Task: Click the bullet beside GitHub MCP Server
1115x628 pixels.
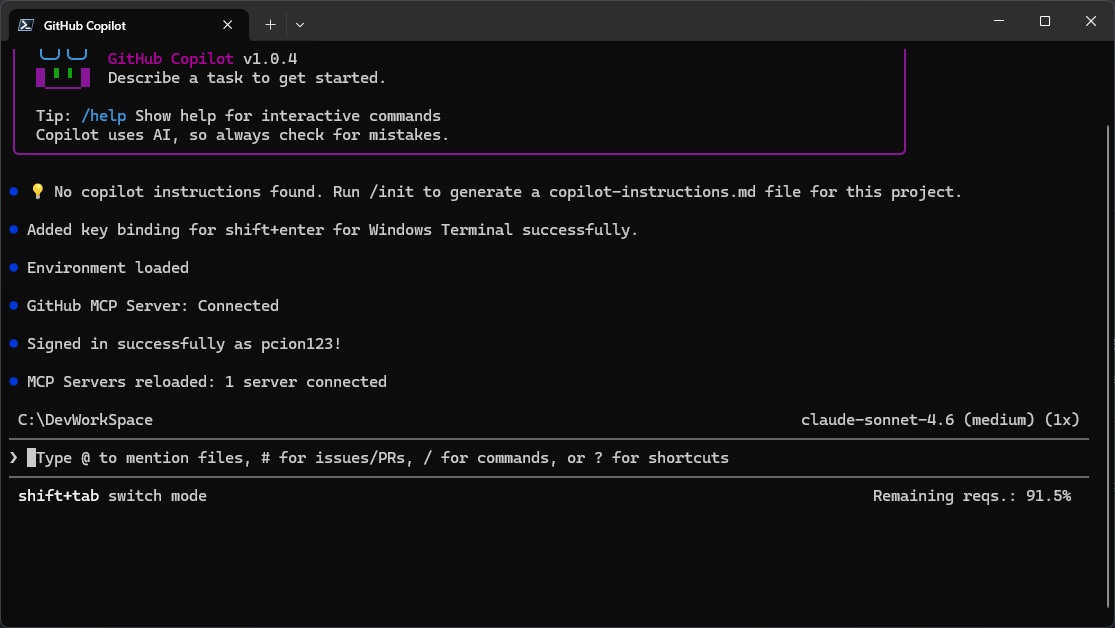Action: pyautogui.click(x=14, y=306)
